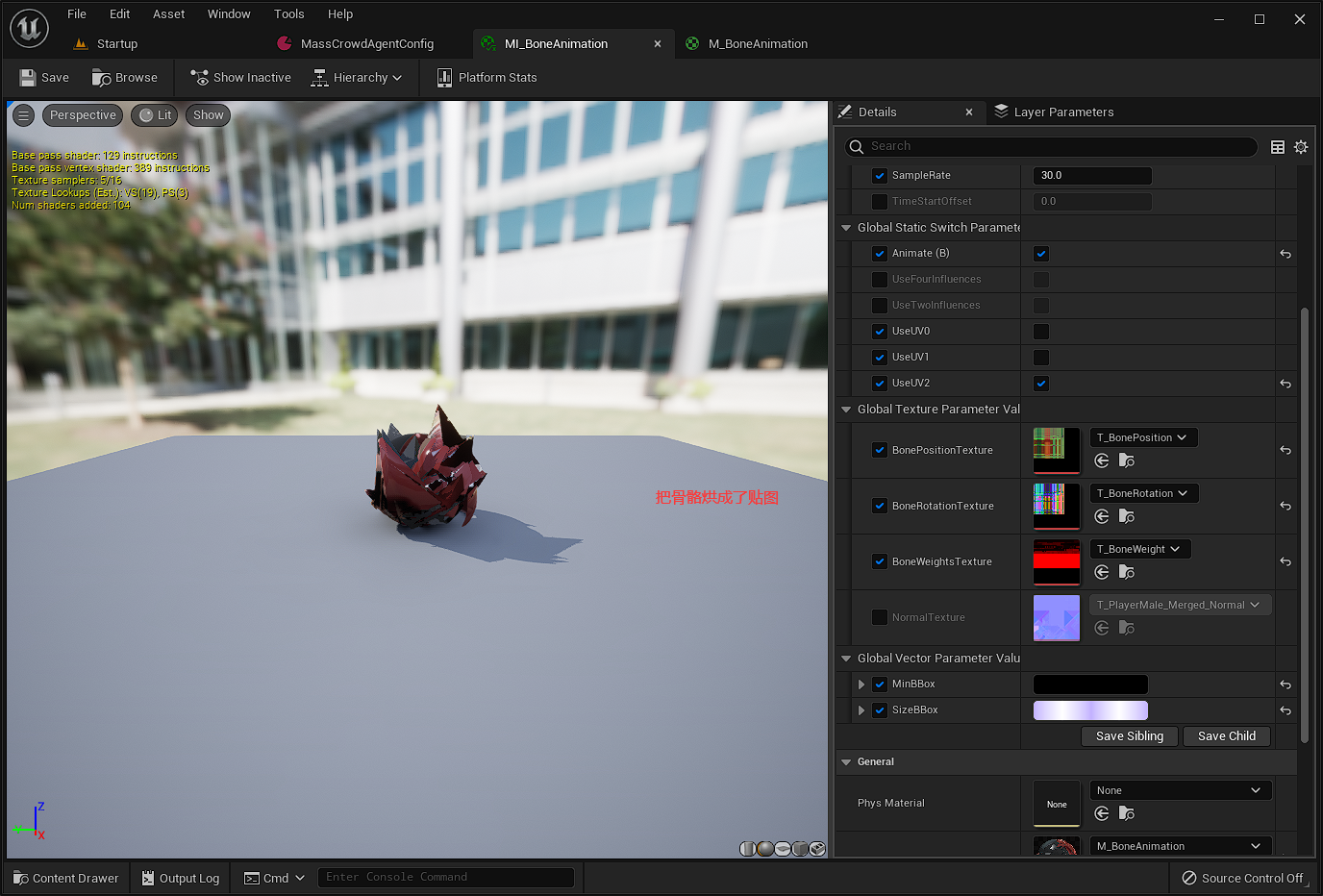The height and width of the screenshot is (896, 1323).
Task: Open the T_BoneWeight texture dropdown
Action: click(x=1140, y=549)
